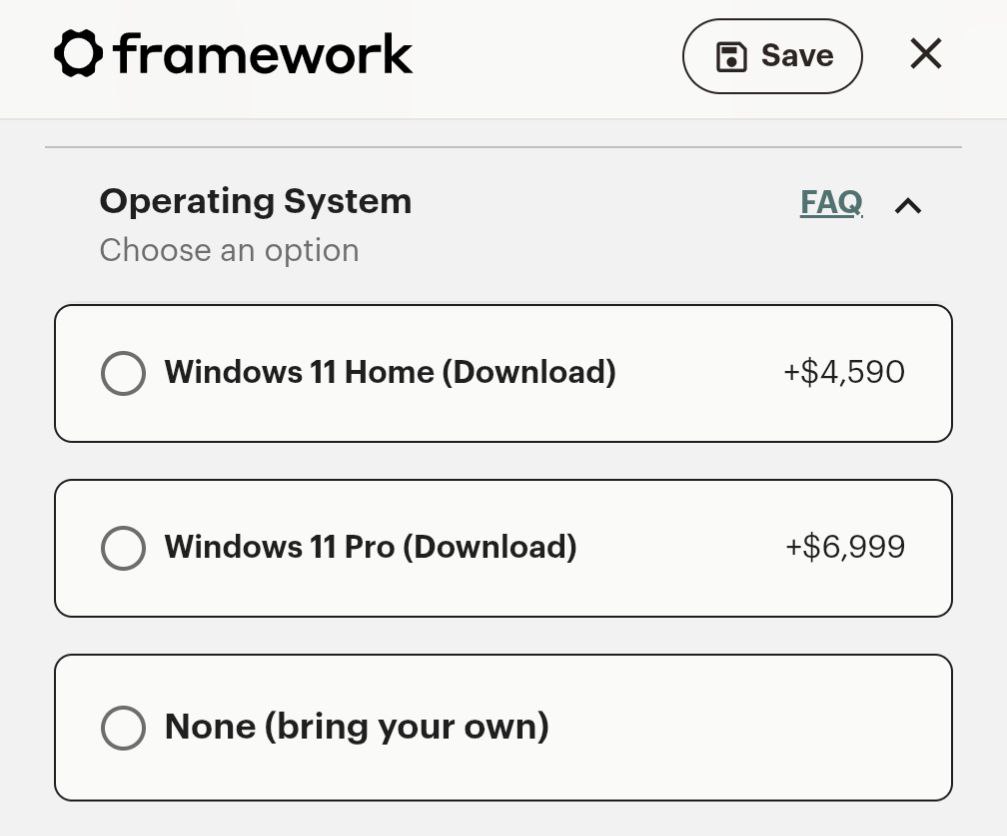Open the Operating System FAQ link

point(830,203)
